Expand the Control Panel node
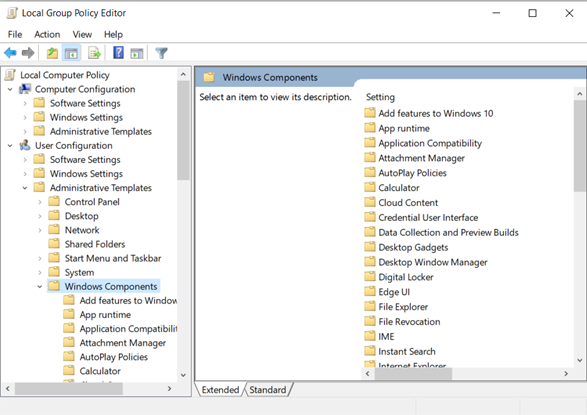Image resolution: width=587 pixels, height=415 pixels. coord(40,202)
